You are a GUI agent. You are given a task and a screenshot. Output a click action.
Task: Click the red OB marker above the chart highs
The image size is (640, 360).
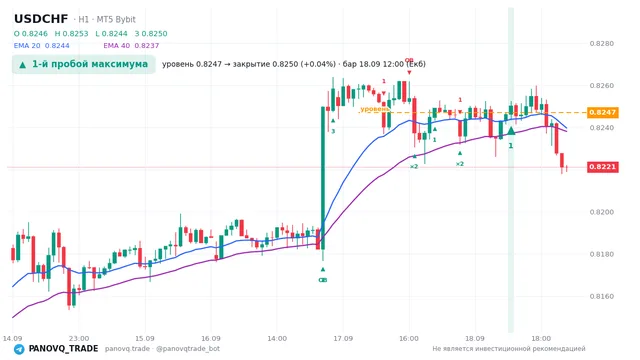tap(409, 60)
